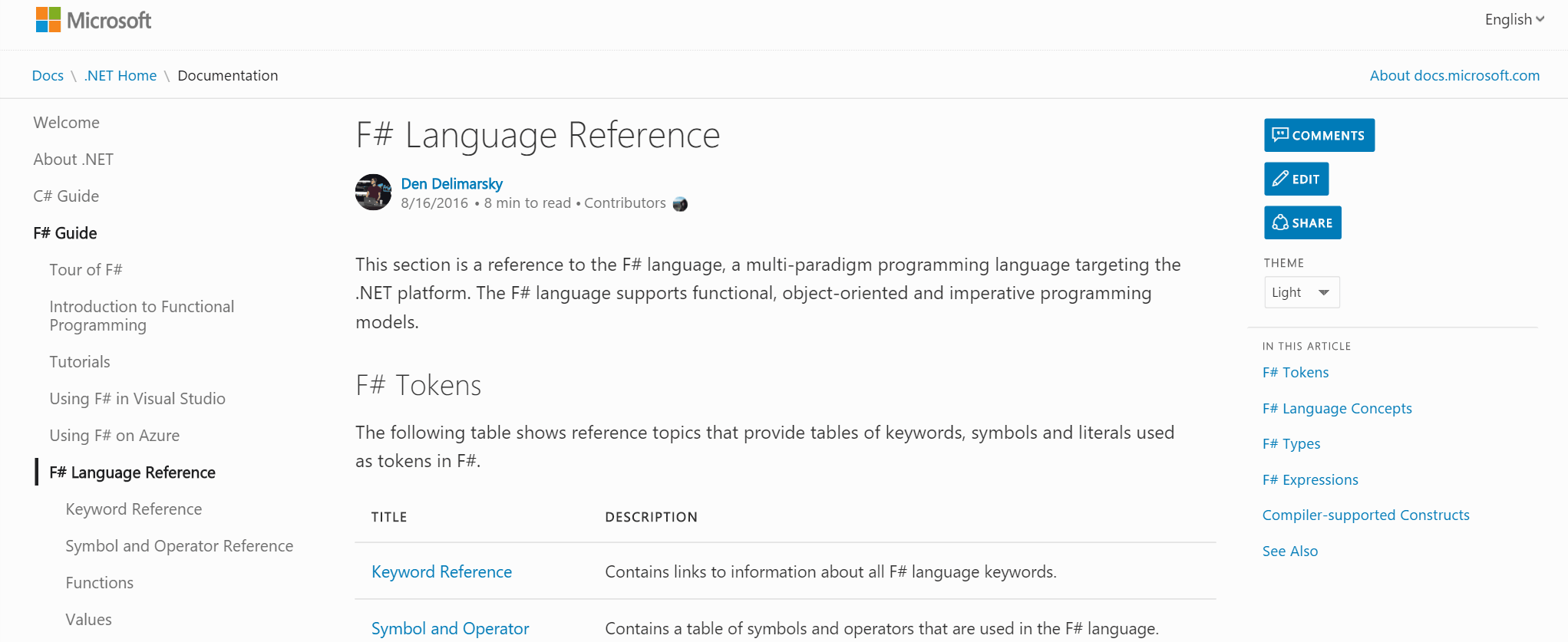Screen dimensions: 1568x642
Task: Open Keyword Reference link in table
Action: [x=441, y=572]
